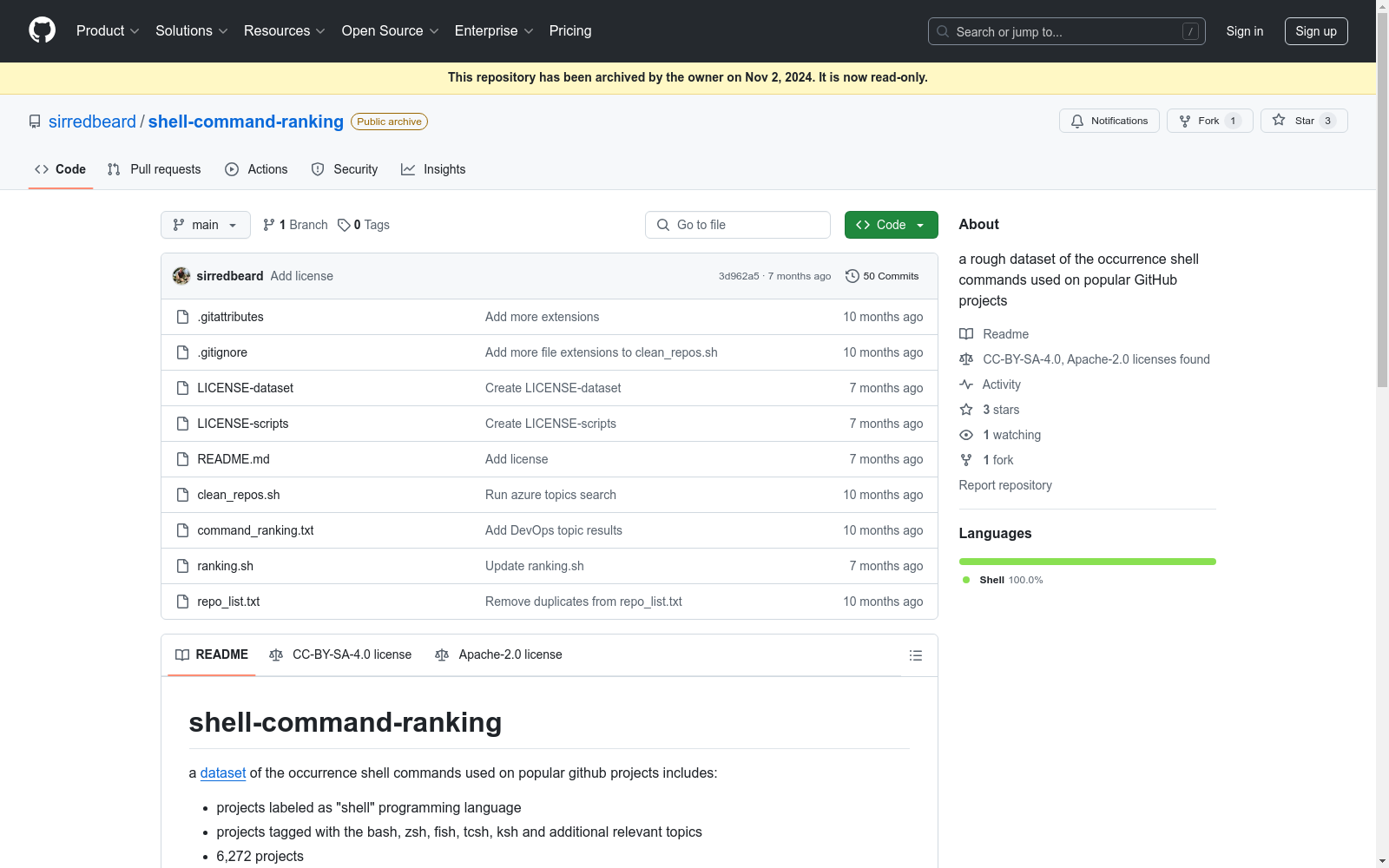Open commit message 'Run azure topics search'
The width and height of the screenshot is (1389, 868).
(x=550, y=495)
